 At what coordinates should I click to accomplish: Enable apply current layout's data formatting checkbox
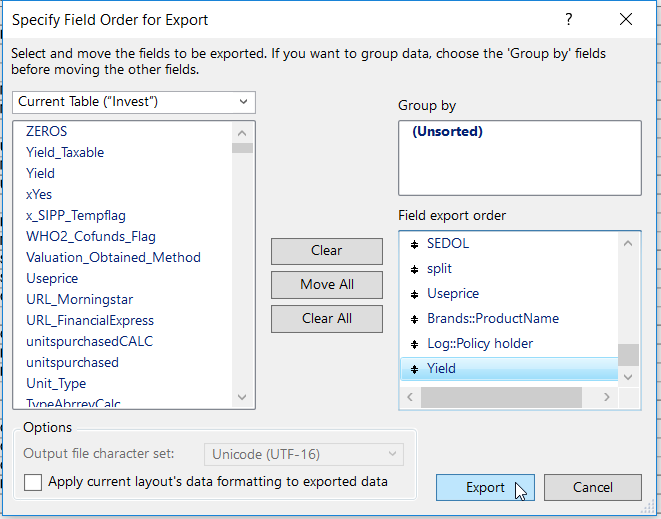click(x=34, y=482)
